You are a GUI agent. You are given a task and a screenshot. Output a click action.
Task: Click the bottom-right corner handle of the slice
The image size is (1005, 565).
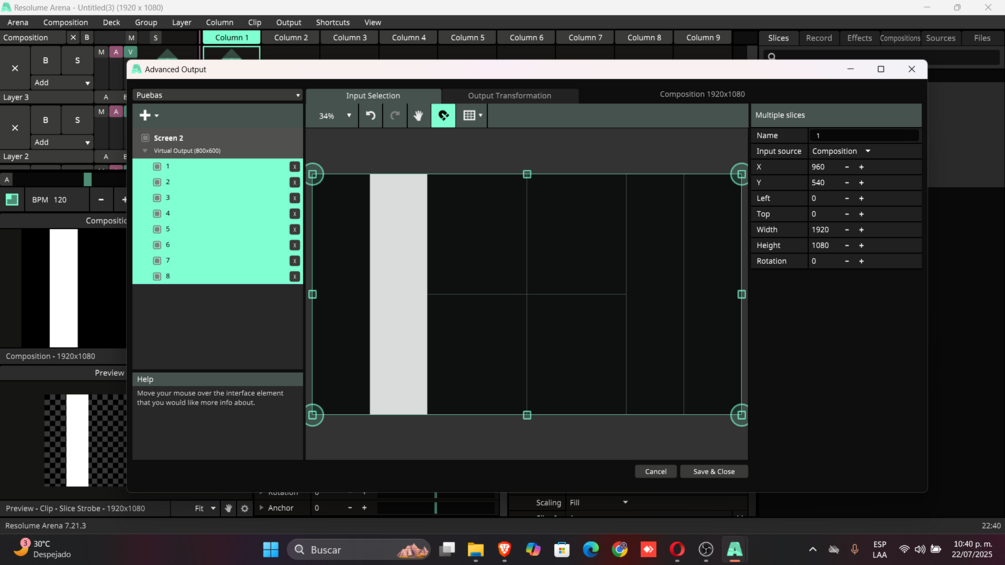[x=741, y=415]
